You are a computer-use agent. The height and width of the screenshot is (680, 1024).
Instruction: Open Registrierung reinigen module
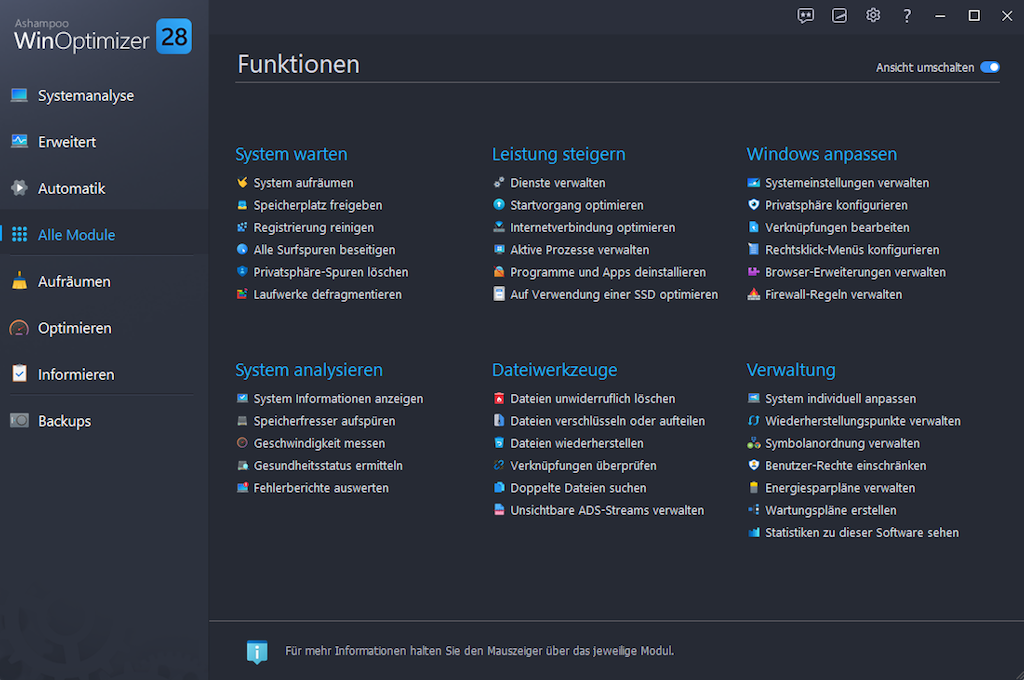(313, 228)
